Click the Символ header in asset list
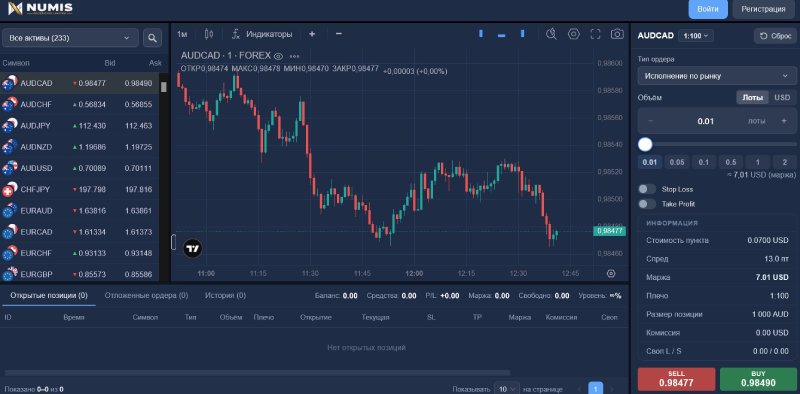The width and height of the screenshot is (800, 394). point(16,63)
